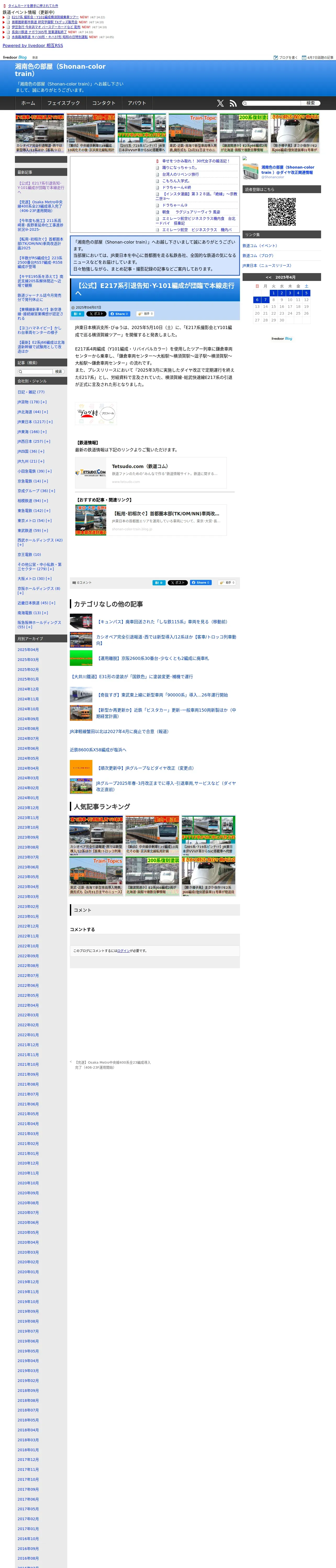Click the Facebook Share button at article bottom

point(201,583)
